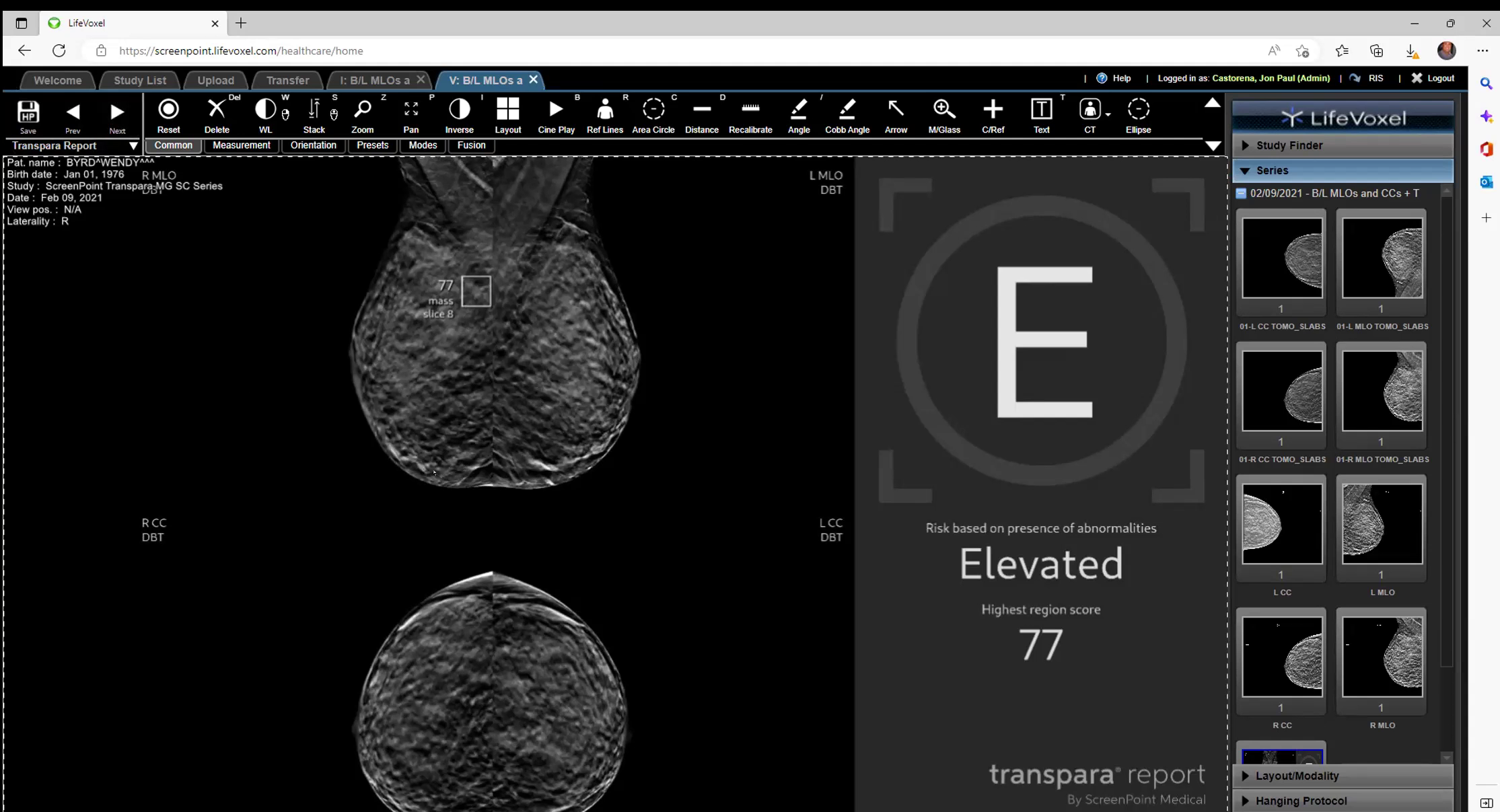Open the browser Downloads icon
1500x812 pixels.
1412,51
